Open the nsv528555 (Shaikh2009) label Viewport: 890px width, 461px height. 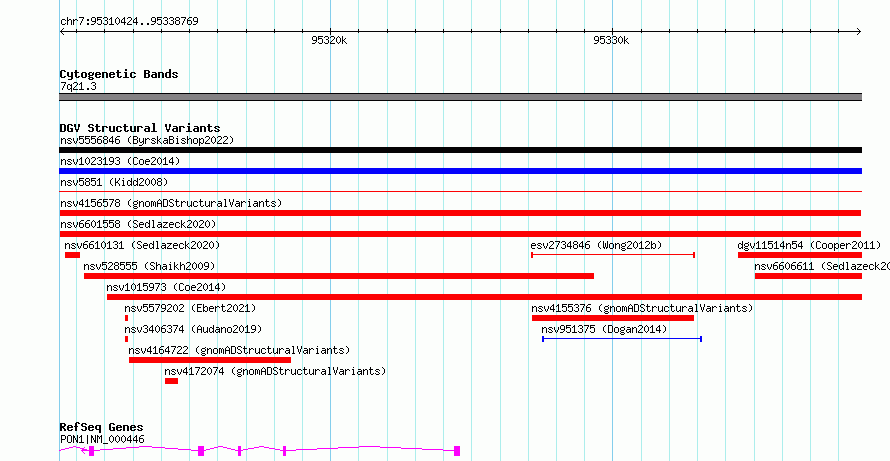(x=149, y=266)
